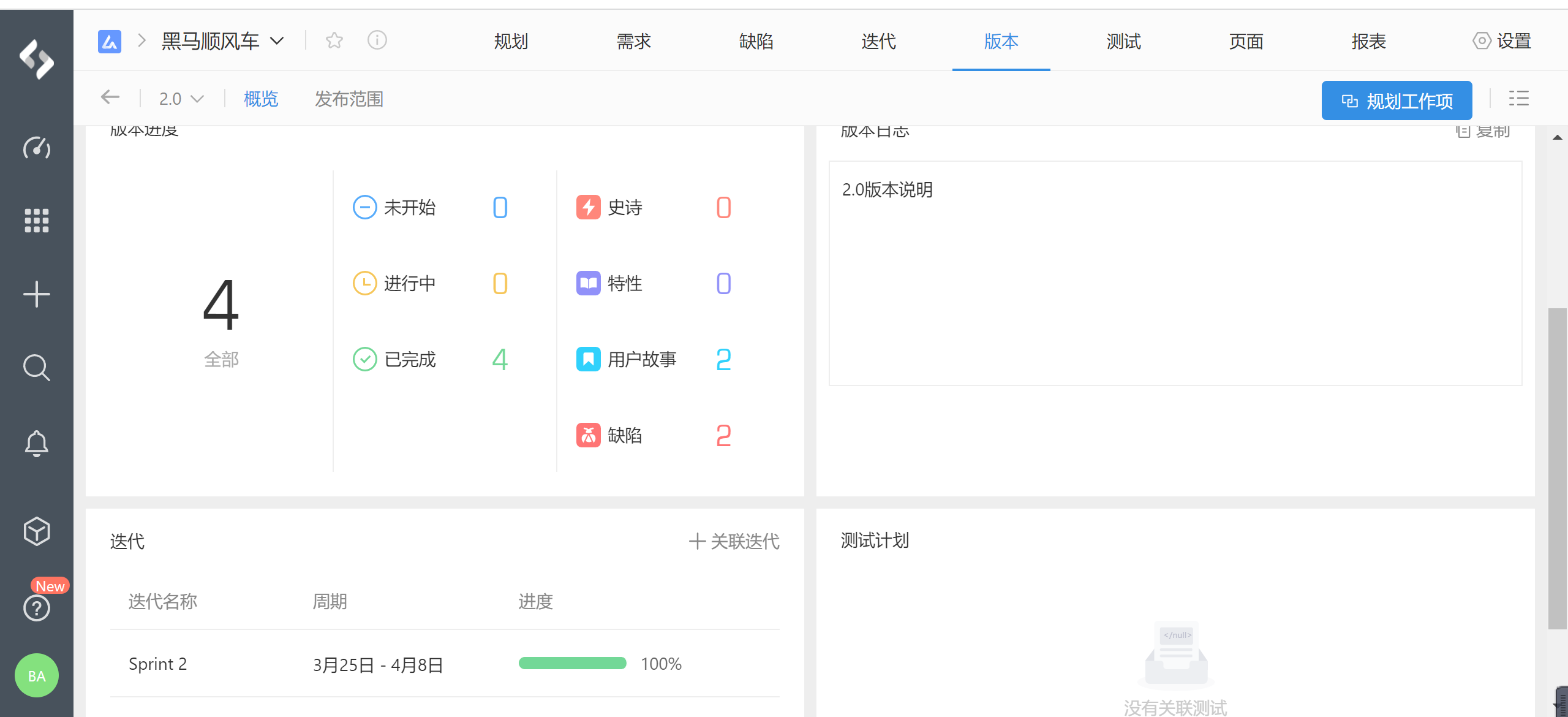Switch to the 迭代 tab
This screenshot has width=1568, height=717.
point(878,41)
